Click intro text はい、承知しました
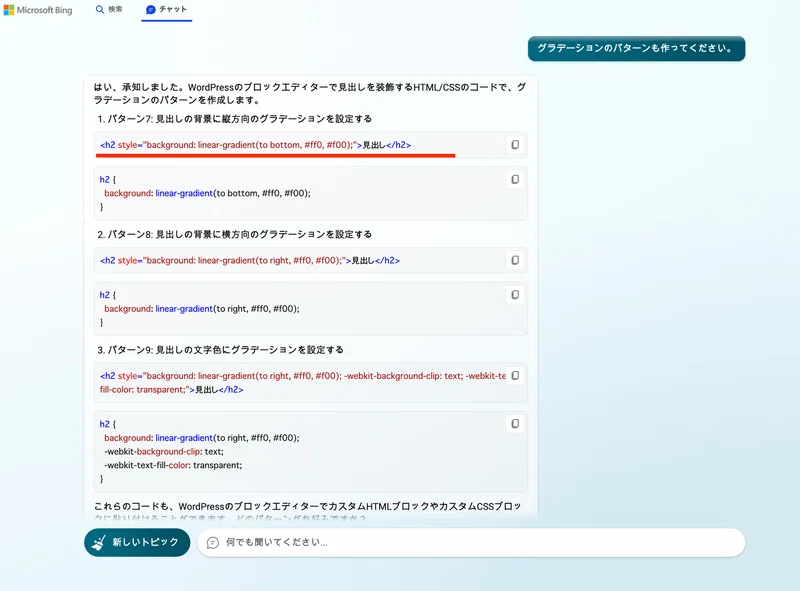This screenshot has width=800, height=591. click(x=310, y=93)
